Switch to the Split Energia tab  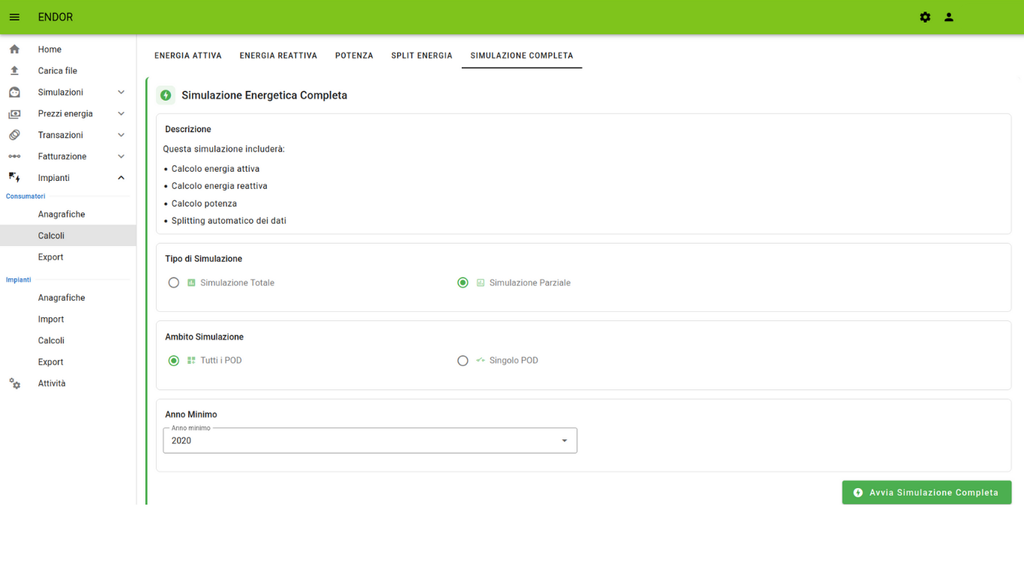tap(421, 56)
